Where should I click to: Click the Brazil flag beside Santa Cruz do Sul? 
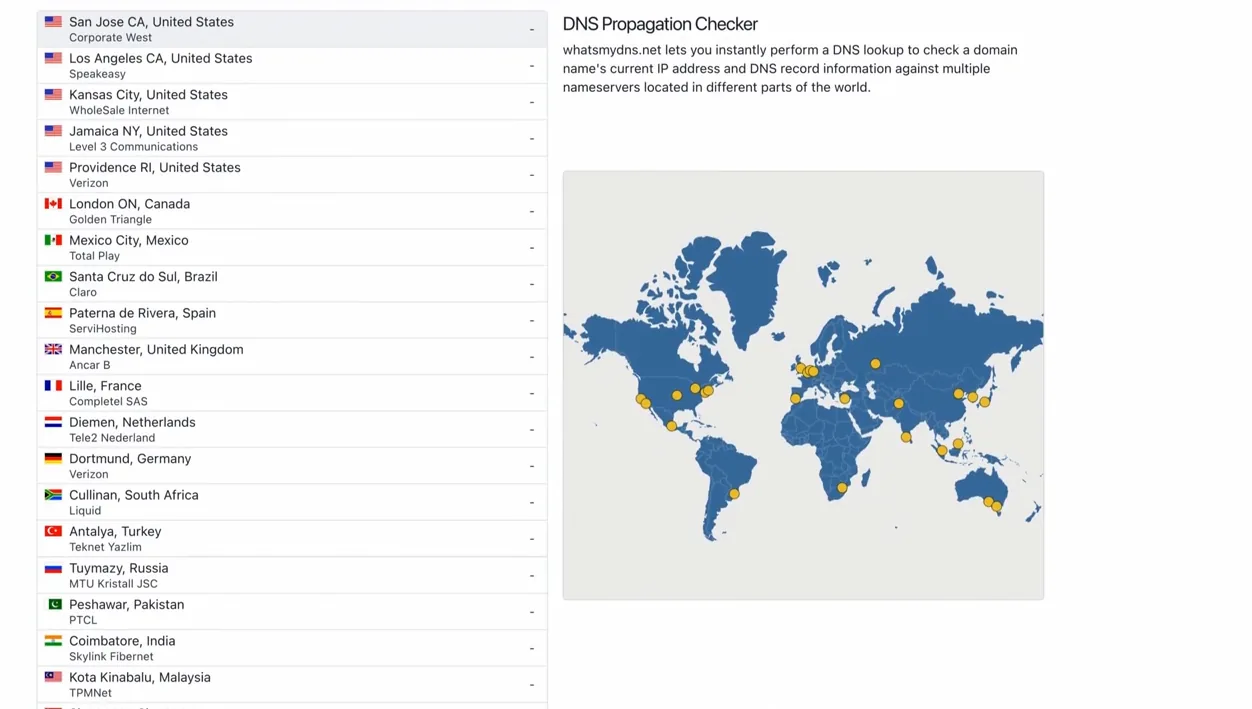[x=53, y=276]
